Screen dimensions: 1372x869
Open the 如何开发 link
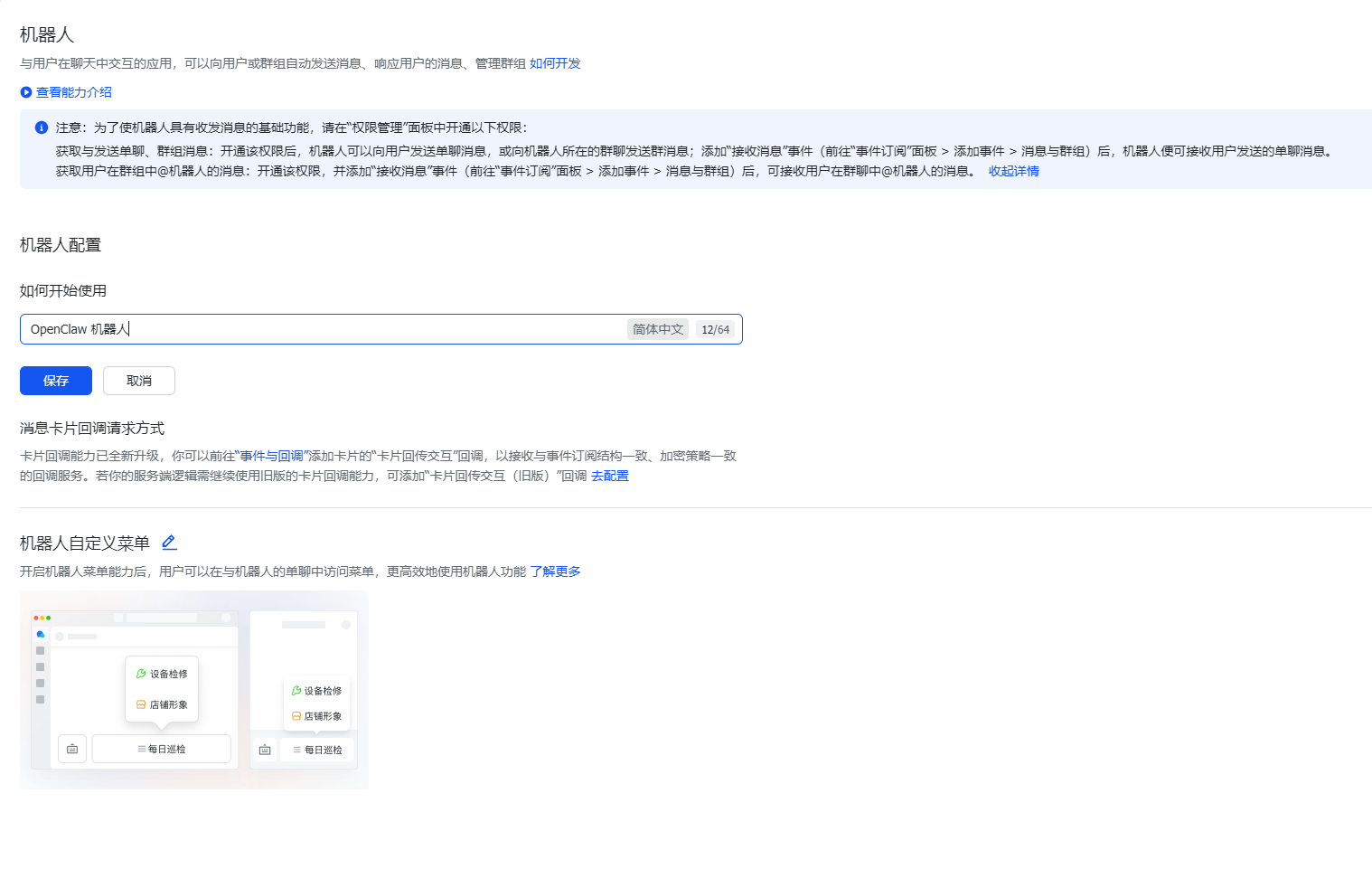555,63
